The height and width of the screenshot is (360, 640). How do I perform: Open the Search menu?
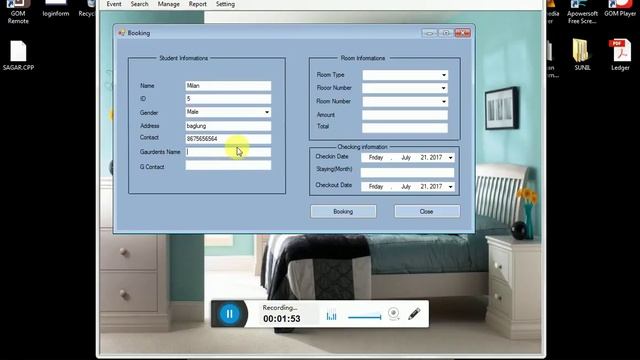[140, 4]
